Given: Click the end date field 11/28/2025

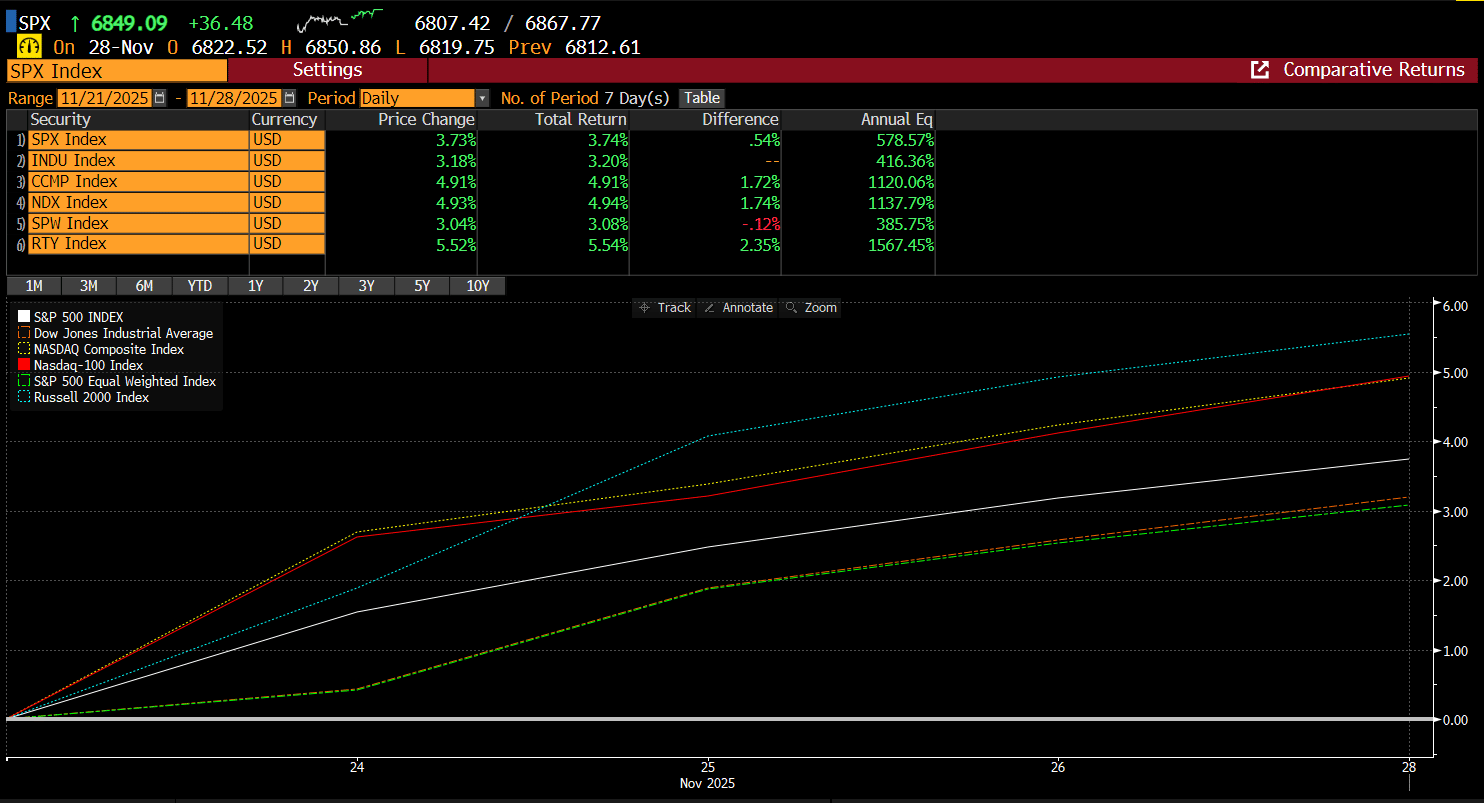Looking at the screenshot, I should pos(234,98).
